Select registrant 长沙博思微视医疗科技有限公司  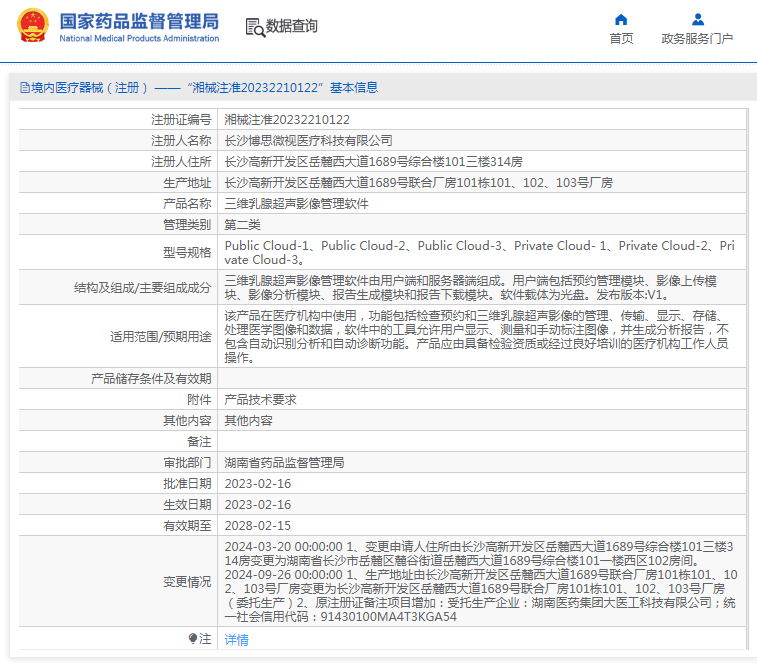click(x=308, y=141)
